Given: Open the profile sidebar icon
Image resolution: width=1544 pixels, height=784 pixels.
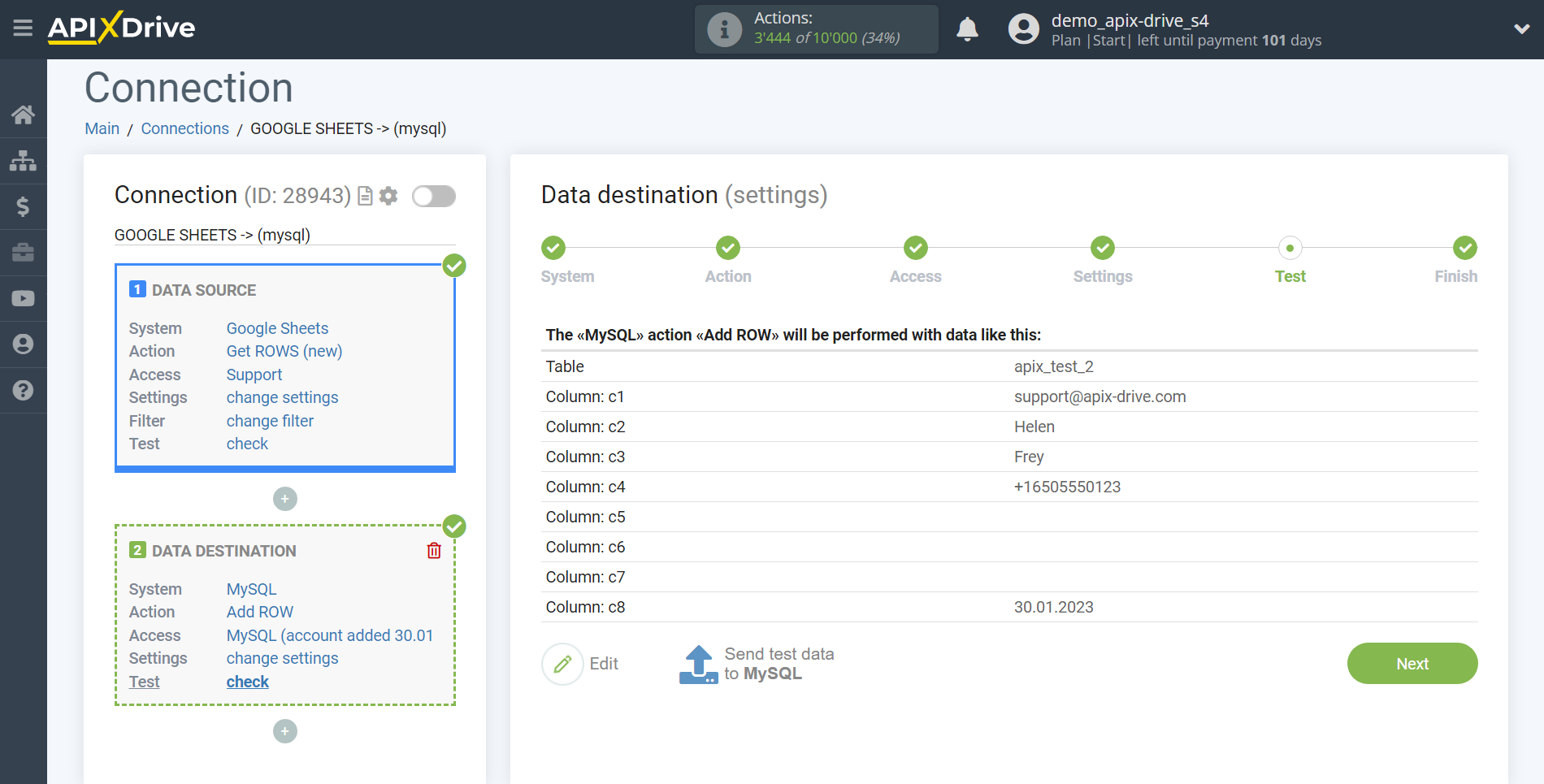Looking at the screenshot, I should (x=23, y=344).
